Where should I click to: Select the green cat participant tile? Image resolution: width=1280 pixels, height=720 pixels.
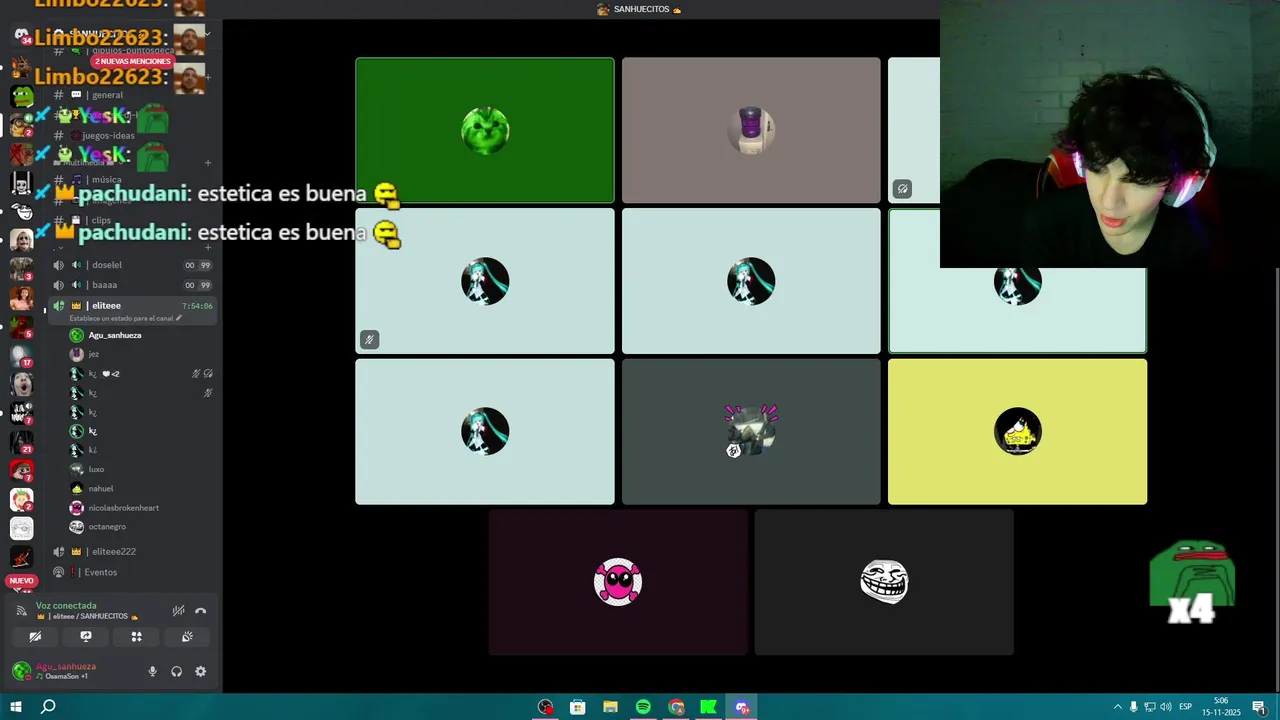point(485,130)
